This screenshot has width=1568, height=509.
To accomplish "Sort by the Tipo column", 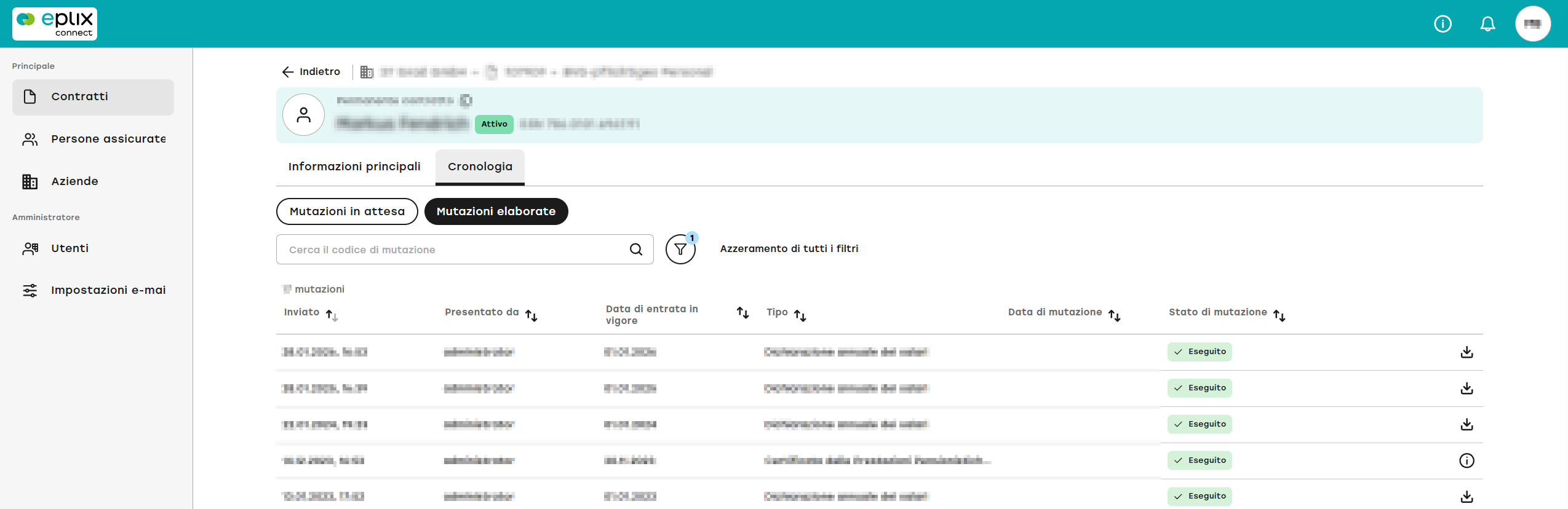I will (x=800, y=315).
